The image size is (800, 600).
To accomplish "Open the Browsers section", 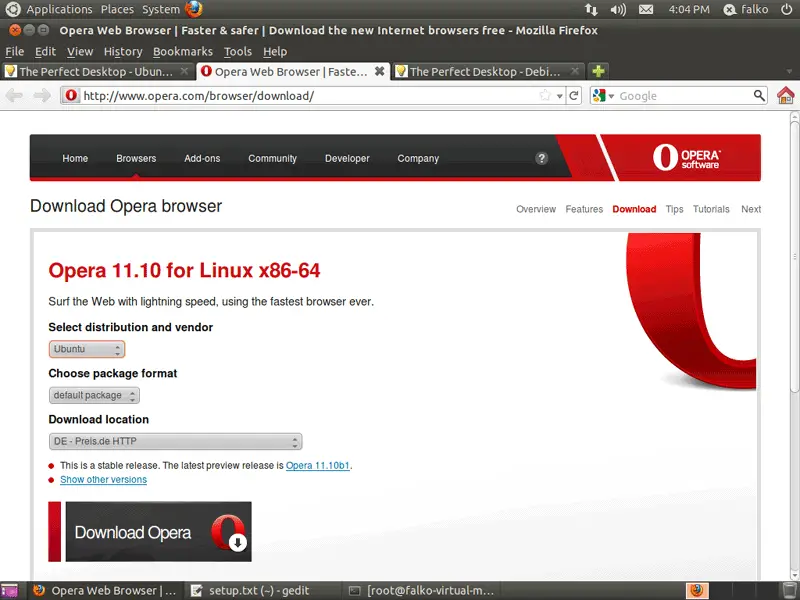I will pyautogui.click(x=136, y=158).
